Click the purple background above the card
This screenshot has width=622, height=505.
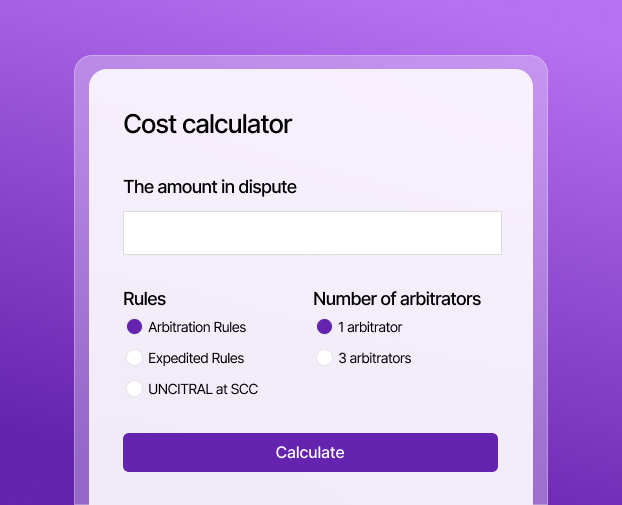(311, 25)
